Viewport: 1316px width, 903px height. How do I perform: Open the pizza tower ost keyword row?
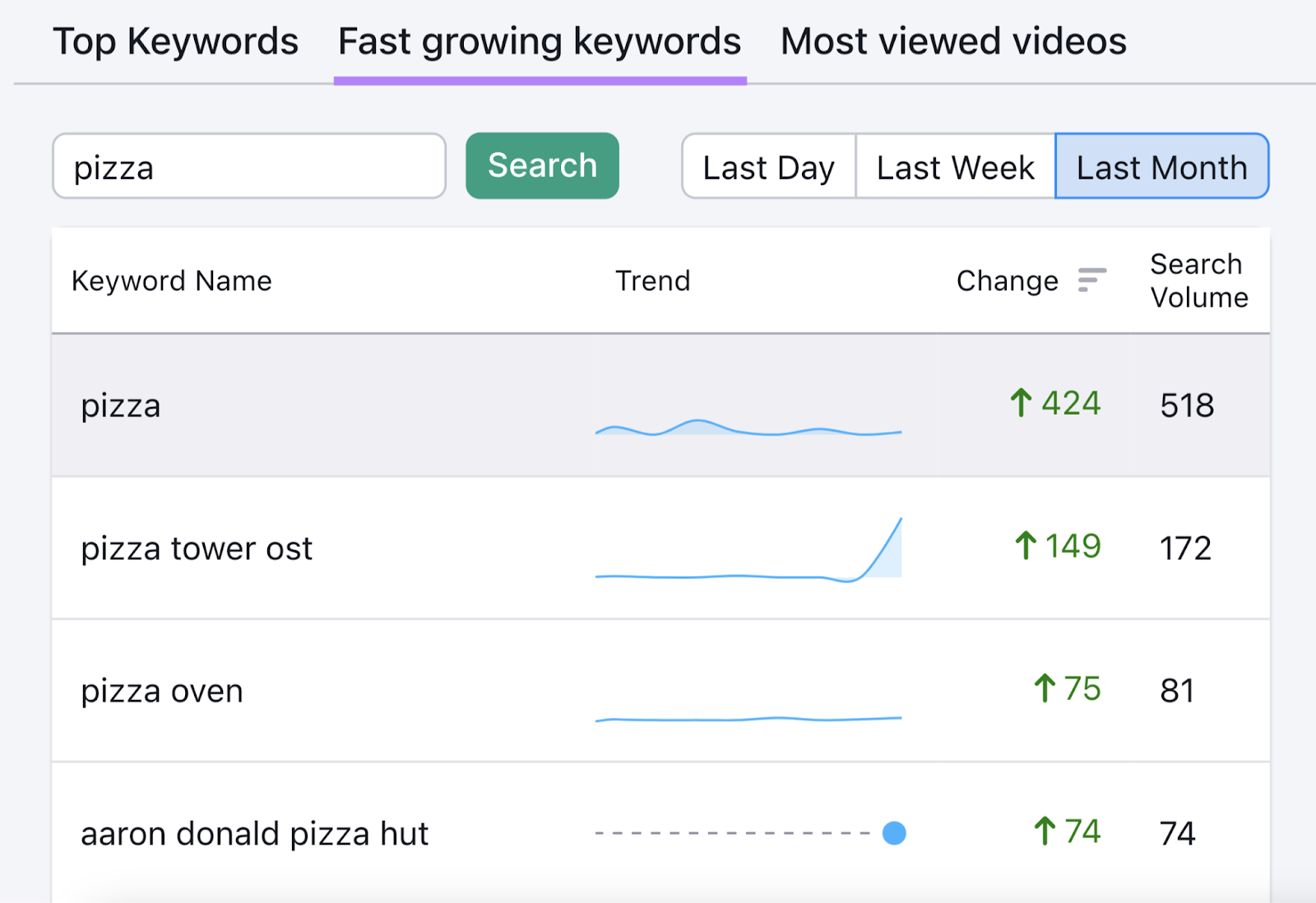tap(196, 549)
